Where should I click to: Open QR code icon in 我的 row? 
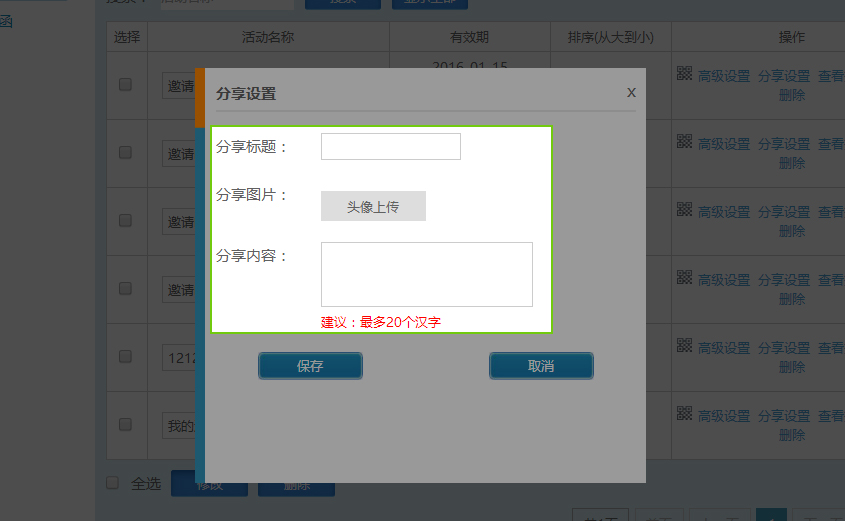[x=684, y=413]
